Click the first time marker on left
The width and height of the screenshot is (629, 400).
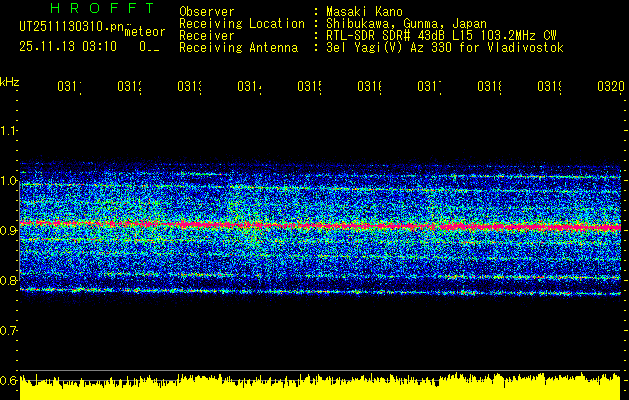coord(69,87)
